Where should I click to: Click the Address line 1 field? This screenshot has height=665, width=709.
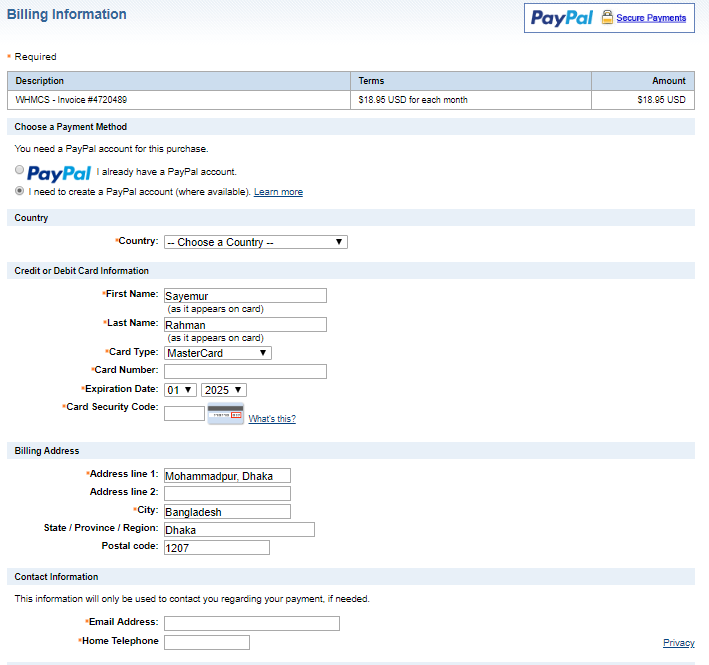click(x=227, y=476)
